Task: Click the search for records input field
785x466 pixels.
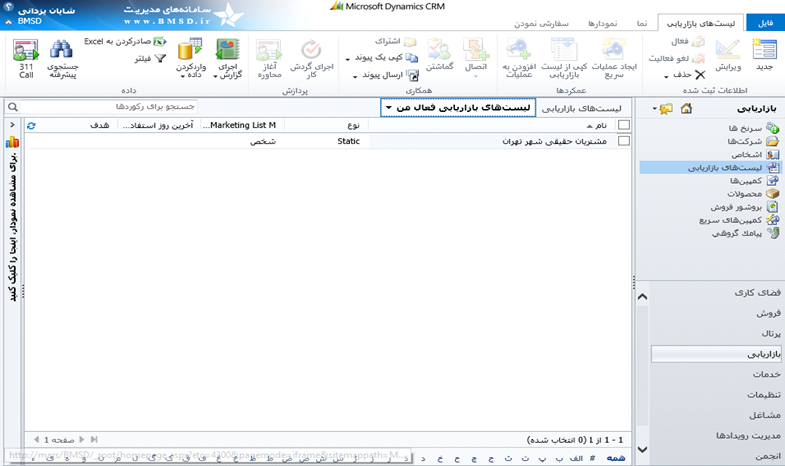Action: click(109, 107)
